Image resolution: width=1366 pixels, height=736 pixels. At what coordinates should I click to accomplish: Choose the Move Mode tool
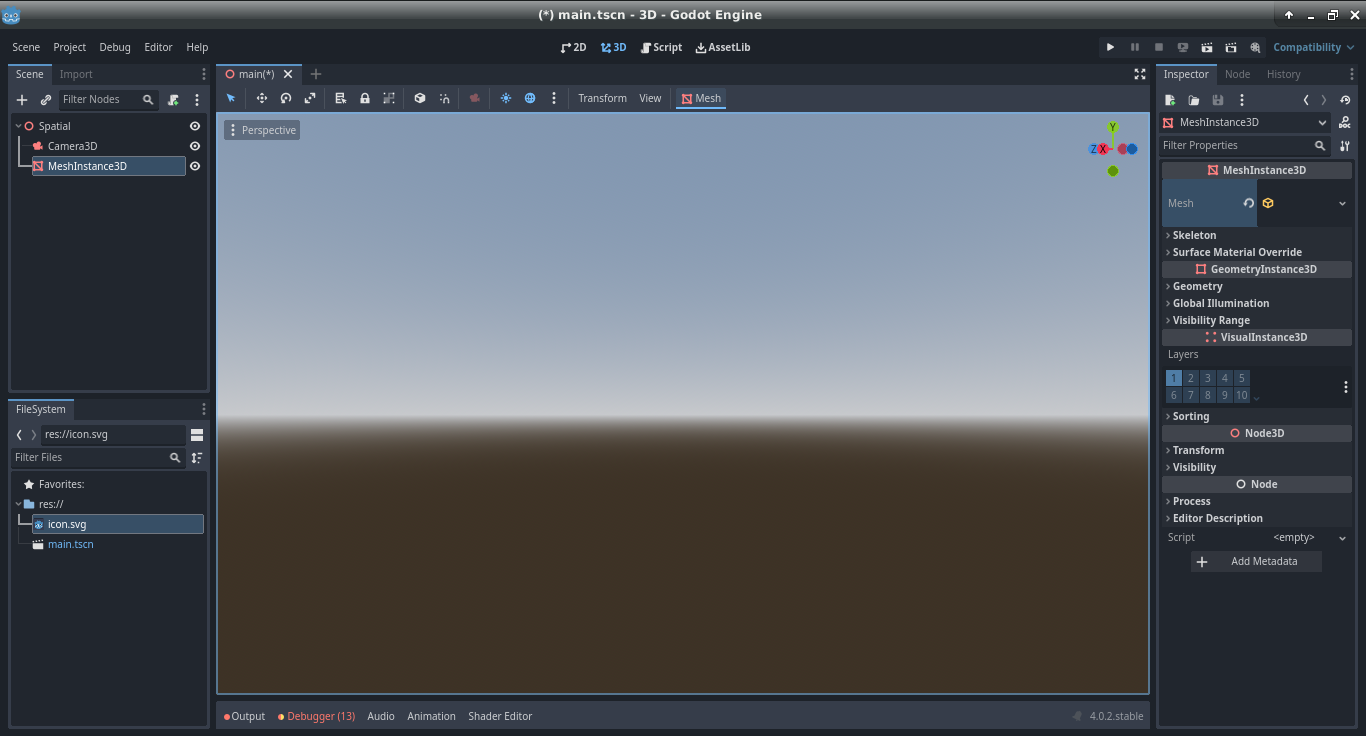click(x=262, y=98)
